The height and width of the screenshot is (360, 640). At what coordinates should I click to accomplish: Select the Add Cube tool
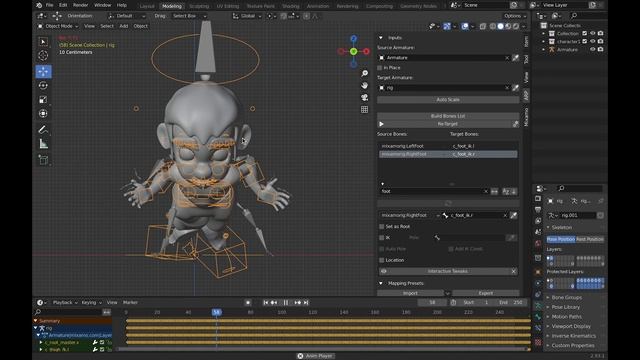click(x=43, y=160)
